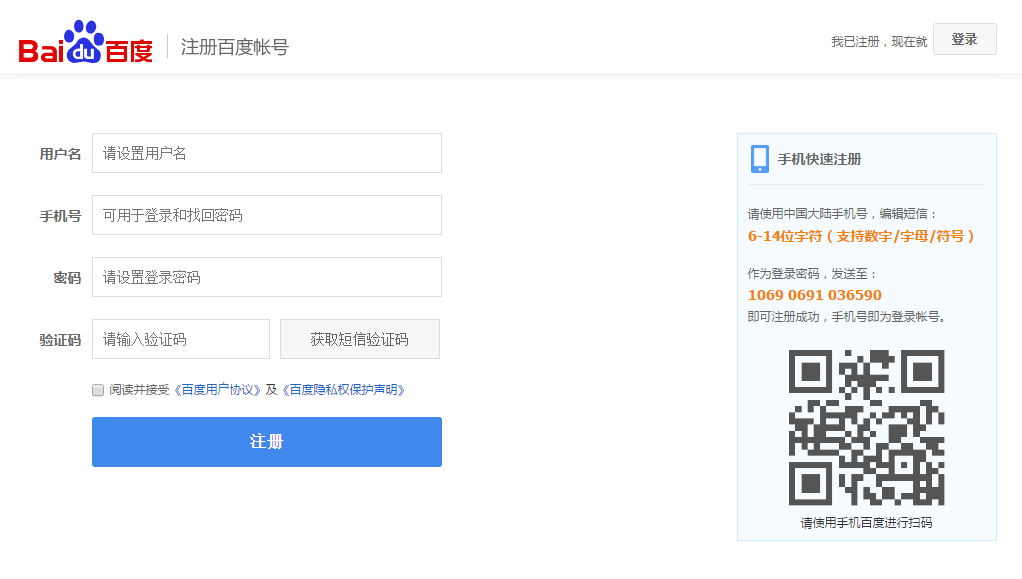Check the user agreement acceptance checkbox
Image resolution: width=1022 pixels, height=579 pixels.
coord(97,389)
